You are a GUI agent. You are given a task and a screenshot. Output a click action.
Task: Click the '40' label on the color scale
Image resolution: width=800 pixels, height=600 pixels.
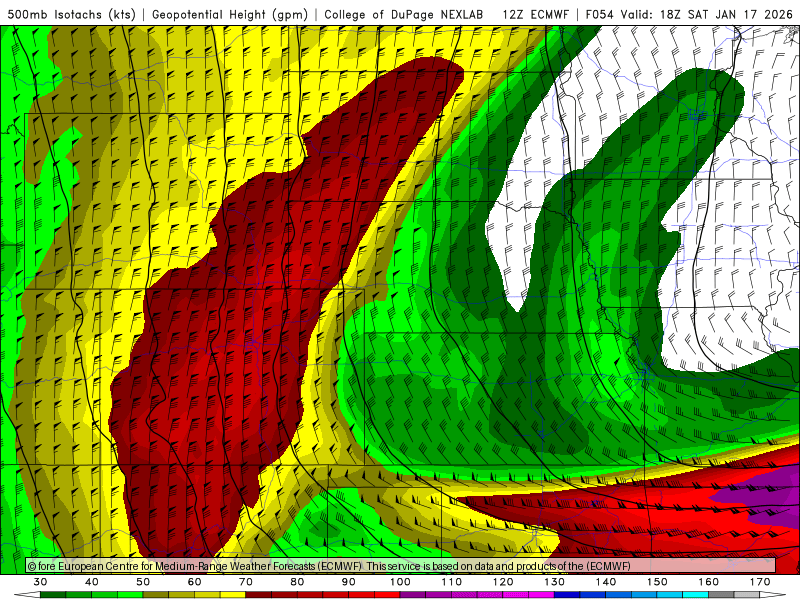(x=92, y=582)
